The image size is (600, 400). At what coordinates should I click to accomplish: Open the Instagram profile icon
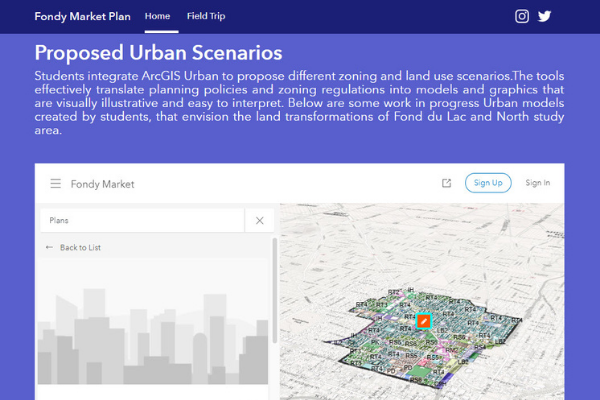[522, 16]
